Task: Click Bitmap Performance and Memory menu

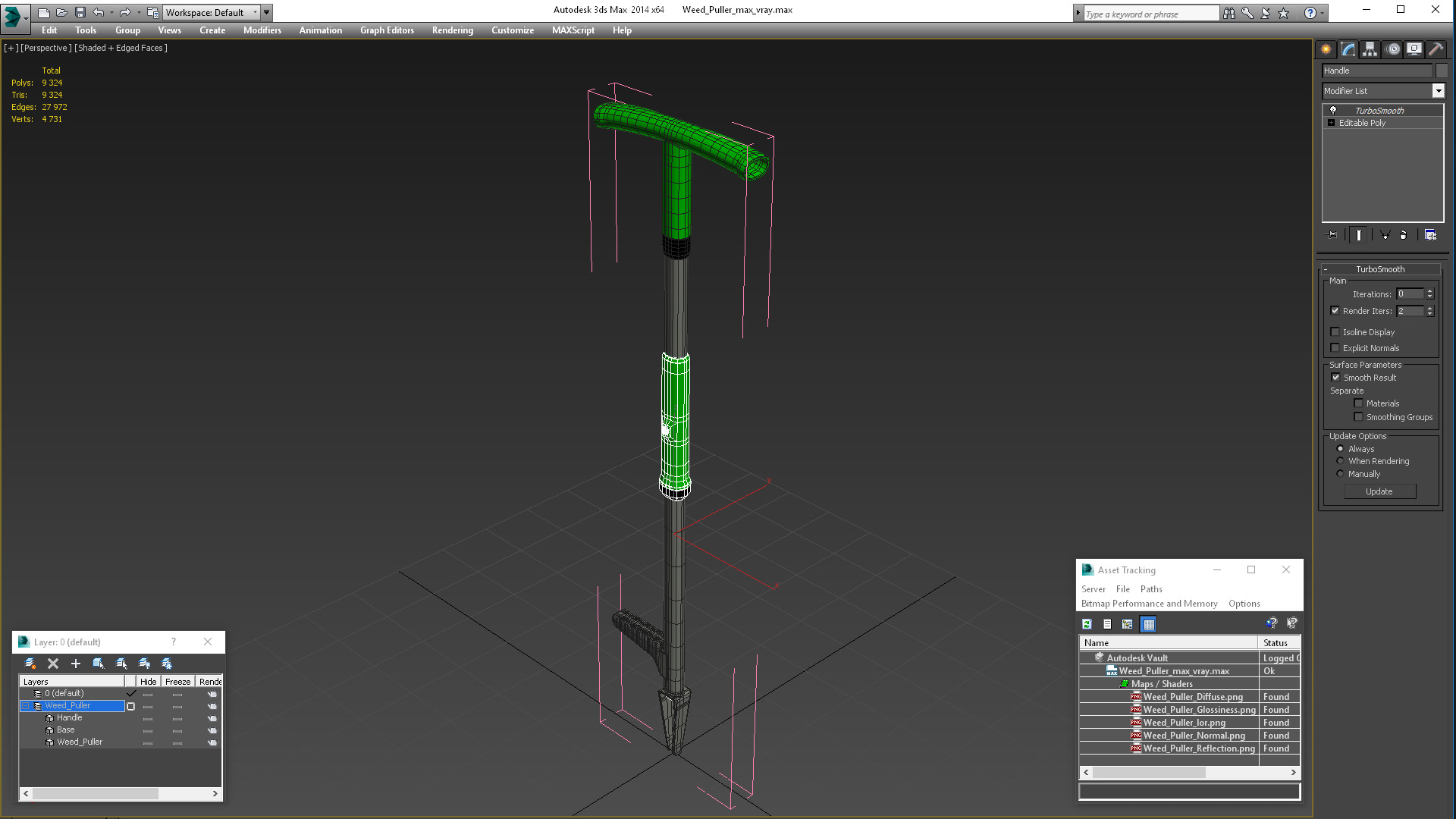Action: 1150,604
